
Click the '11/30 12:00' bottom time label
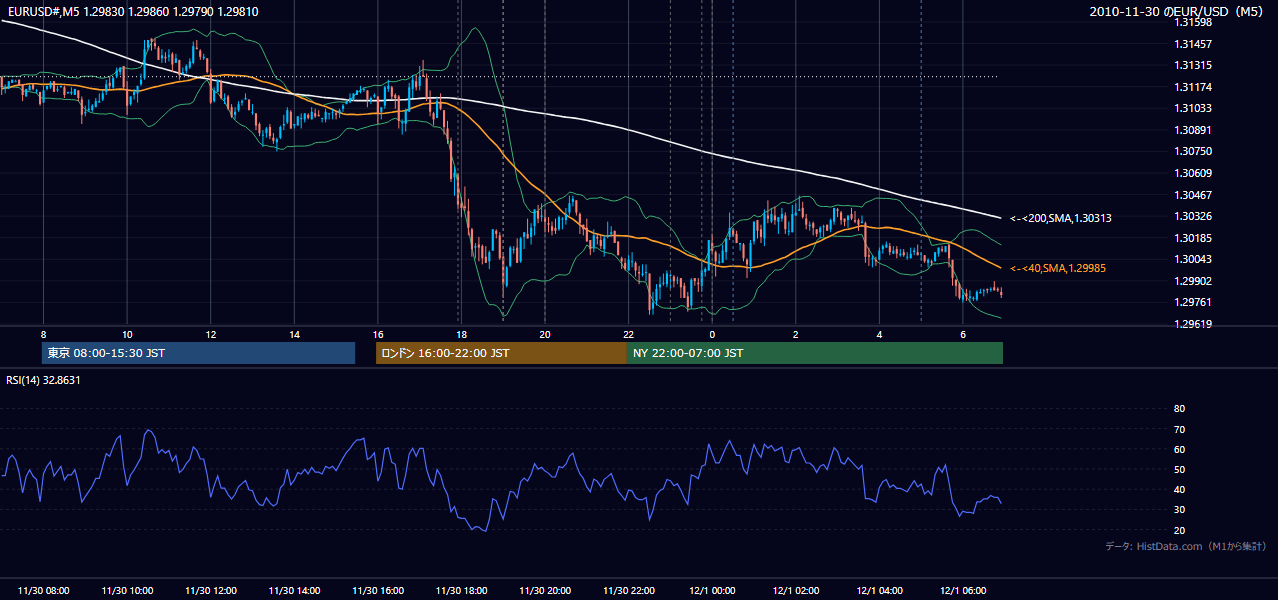coord(211,591)
